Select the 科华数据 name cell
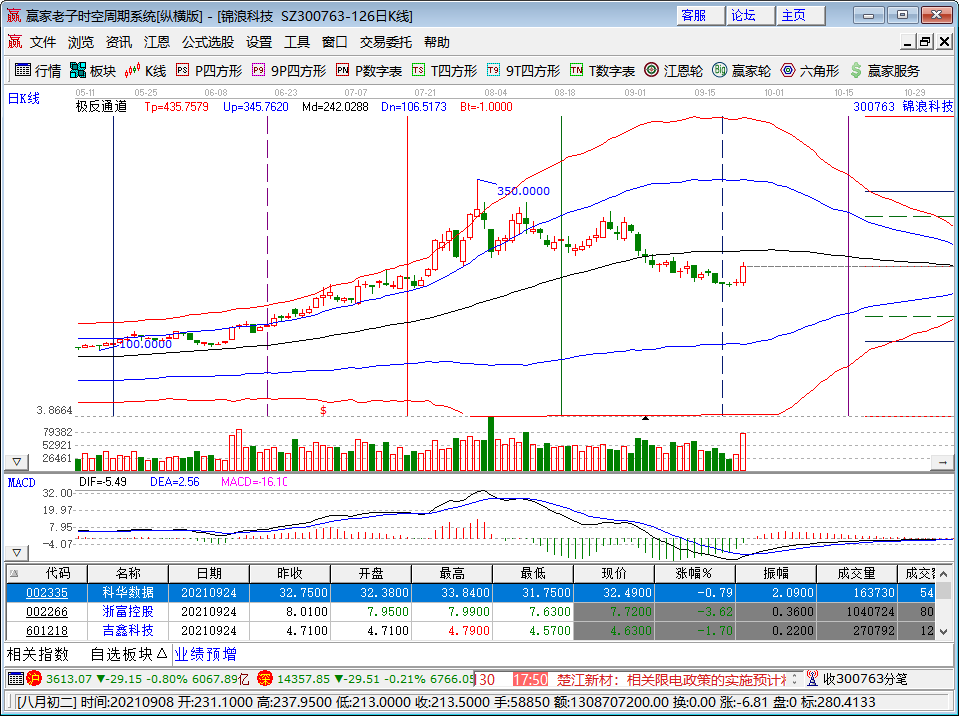The image size is (959, 716). click(x=128, y=593)
